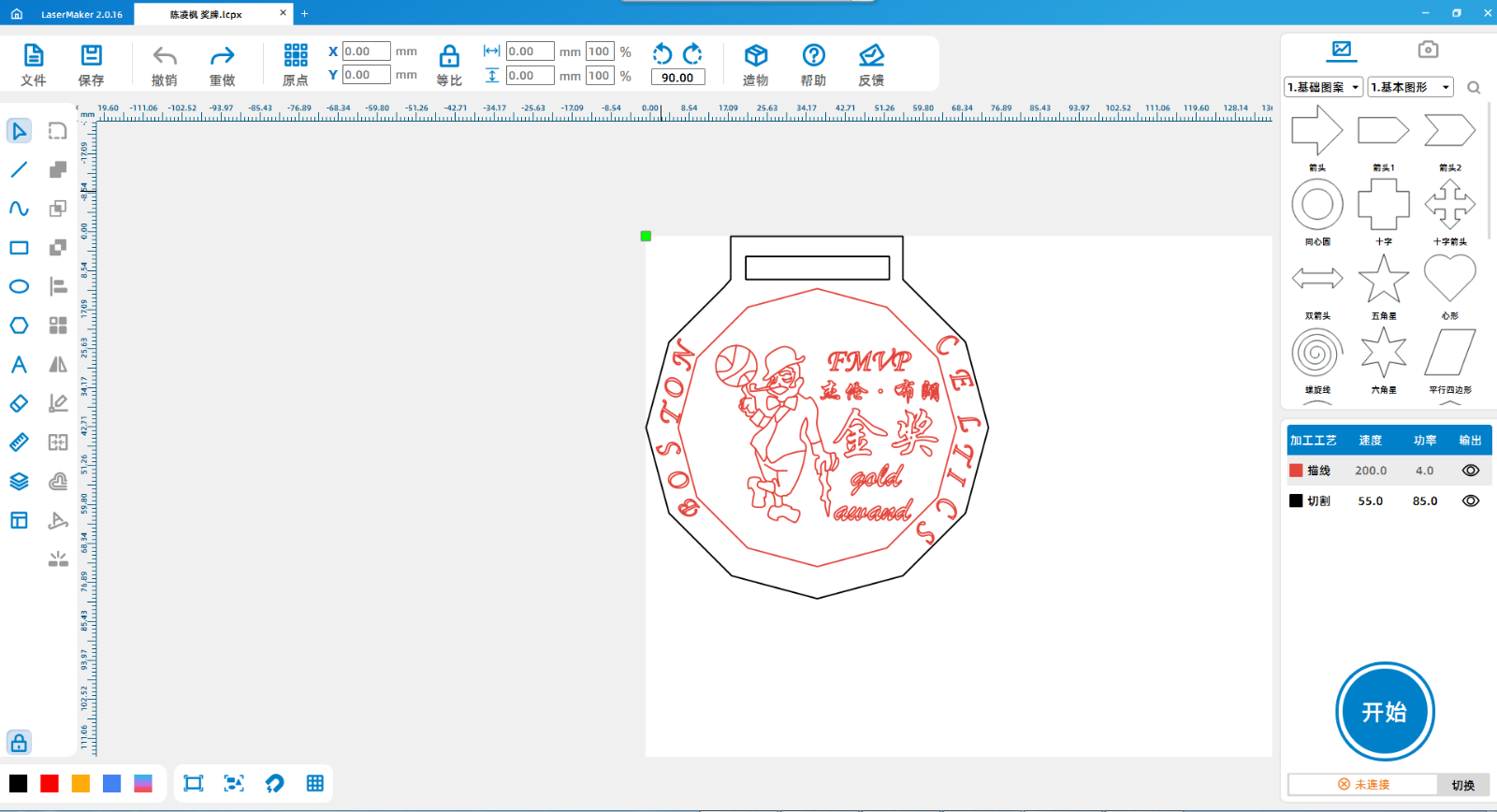Click the 原点 origin grid icon
The image size is (1497, 812).
pyautogui.click(x=296, y=55)
